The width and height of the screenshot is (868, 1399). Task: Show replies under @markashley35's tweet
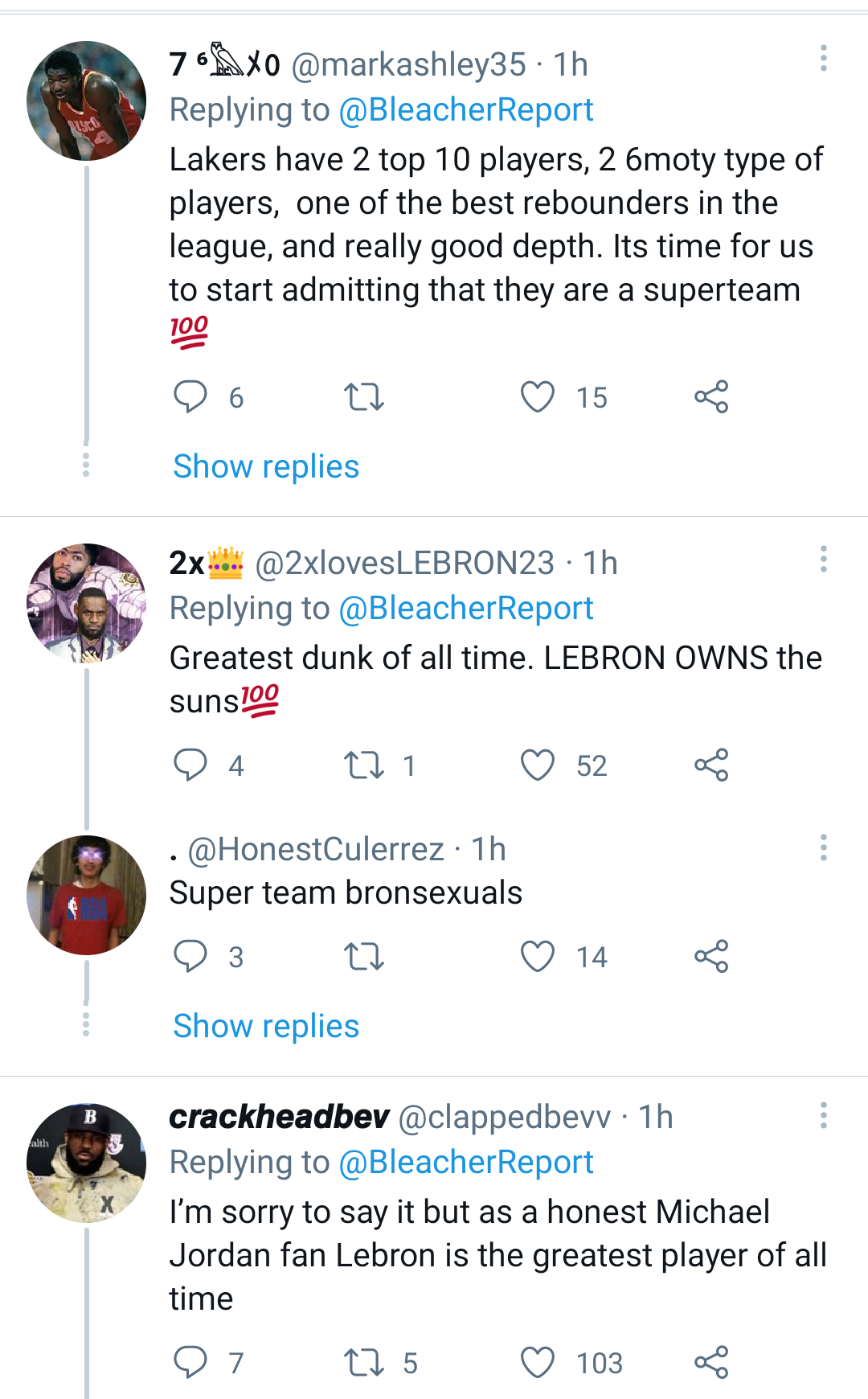point(265,466)
